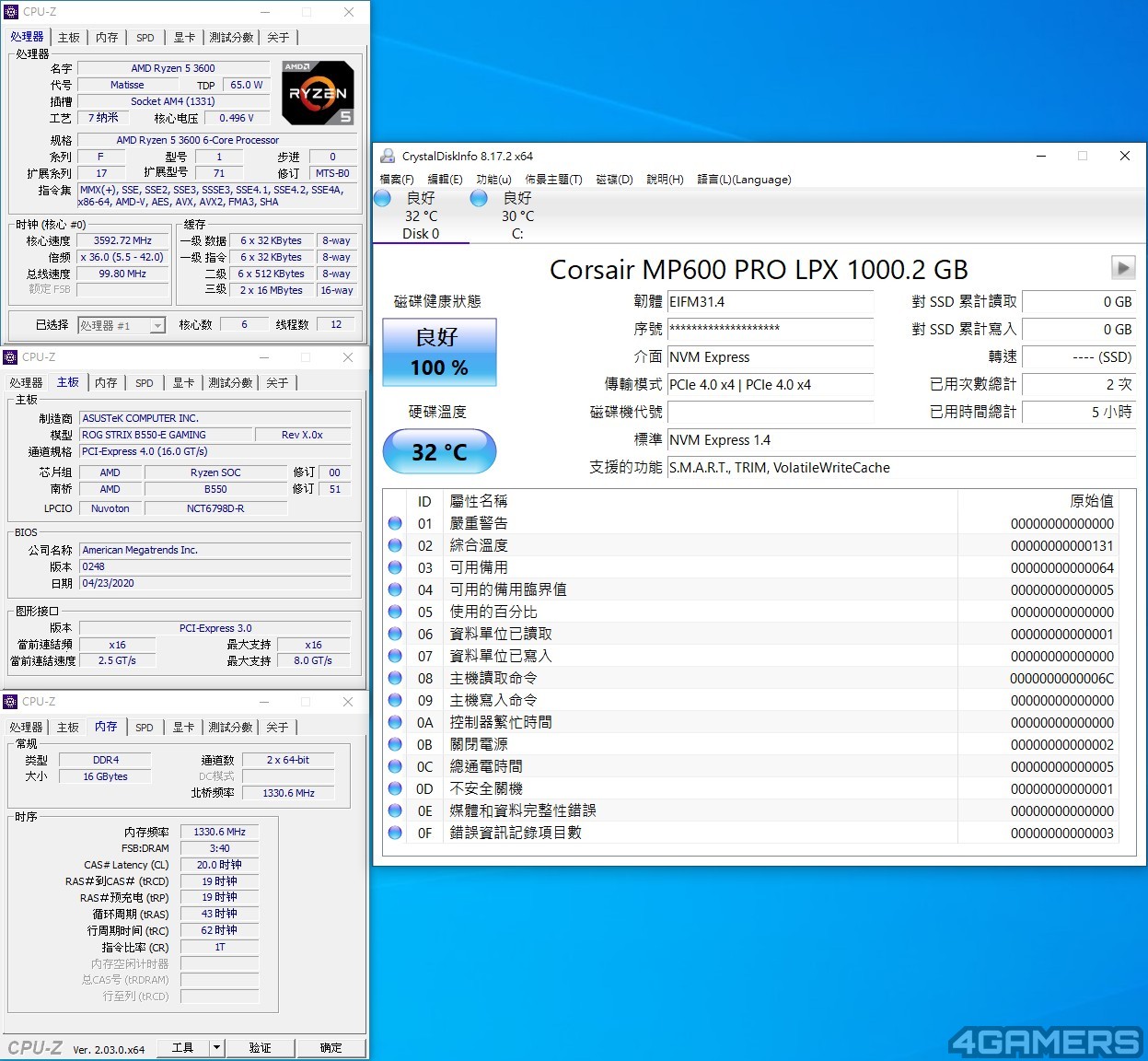Screen dimensions: 1148x1061
Task: Click the 验证 button in CPU-Z
Action: coord(260,1047)
